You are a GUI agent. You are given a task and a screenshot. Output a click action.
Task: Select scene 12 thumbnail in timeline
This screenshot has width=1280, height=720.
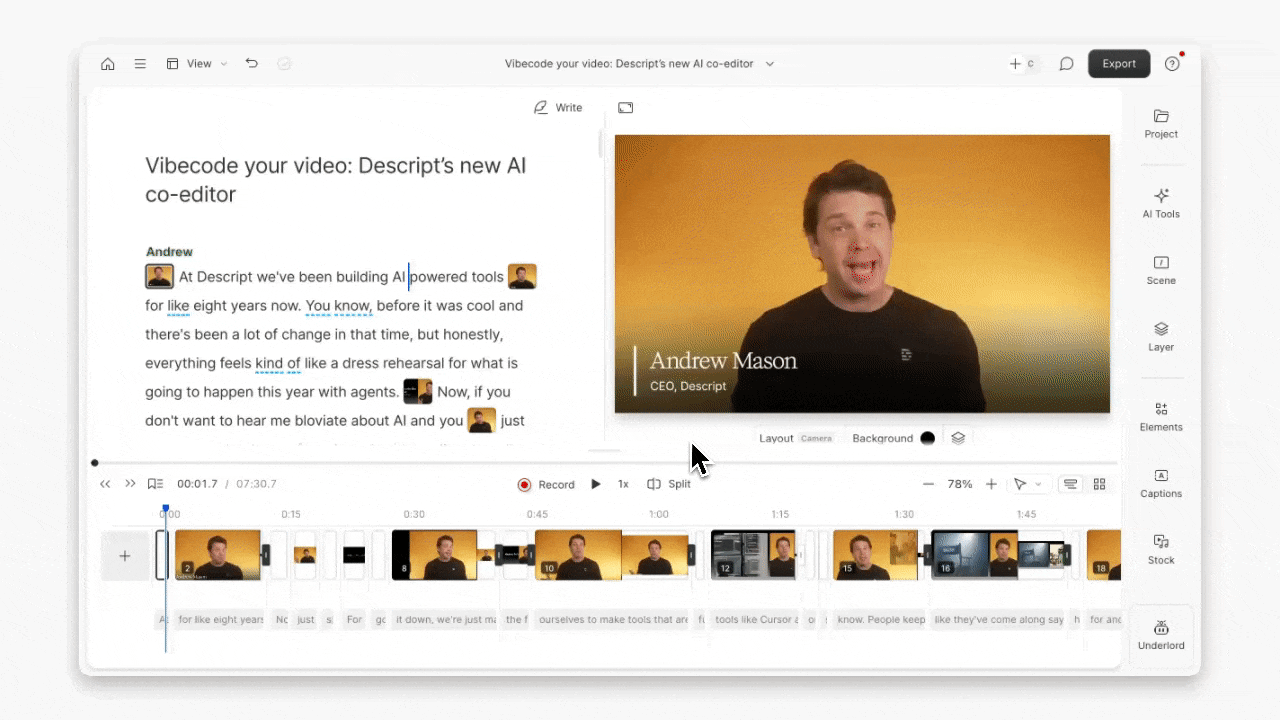pos(753,555)
